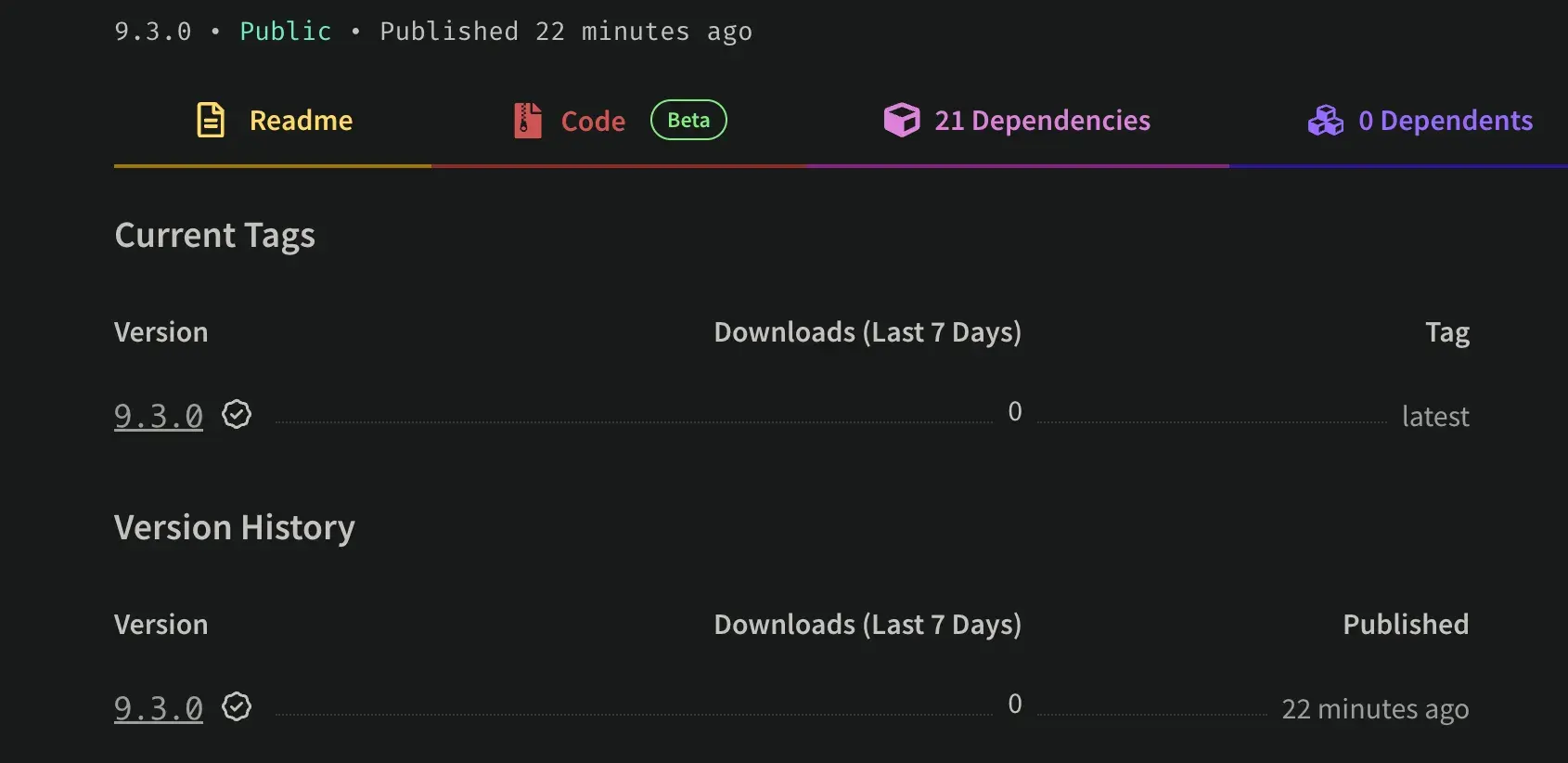The height and width of the screenshot is (763, 1568).
Task: Switch to the Code tab
Action: (592, 120)
